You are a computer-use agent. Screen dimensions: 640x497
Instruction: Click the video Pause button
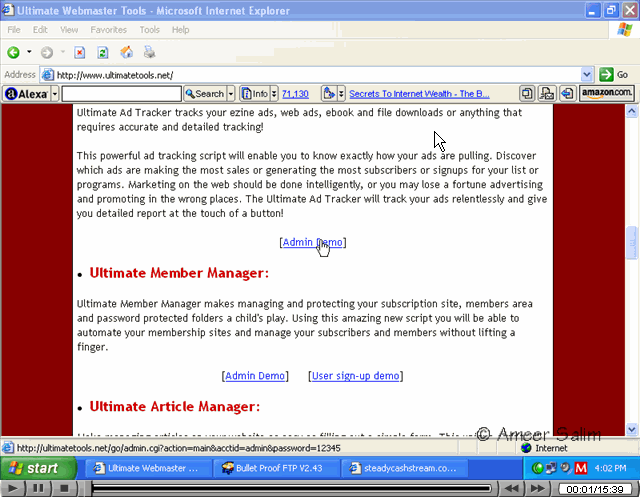[x=38, y=488]
